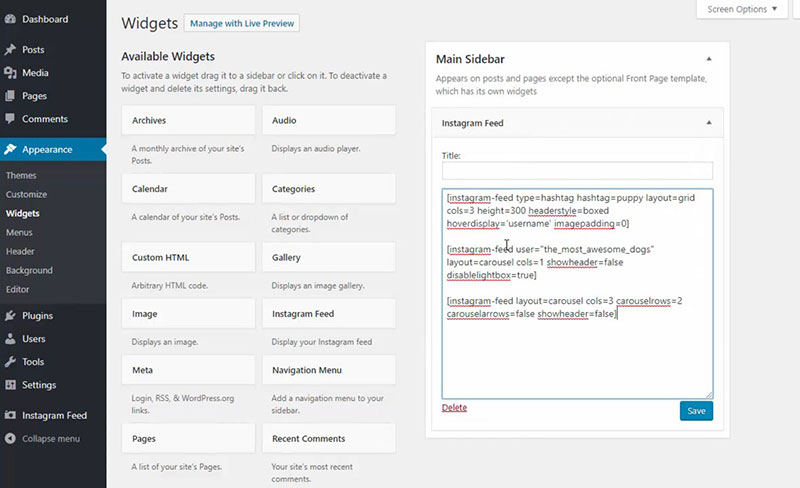Select Instagram Feed in Available Widgets
This screenshot has width=800, height=488.
pos(329,313)
